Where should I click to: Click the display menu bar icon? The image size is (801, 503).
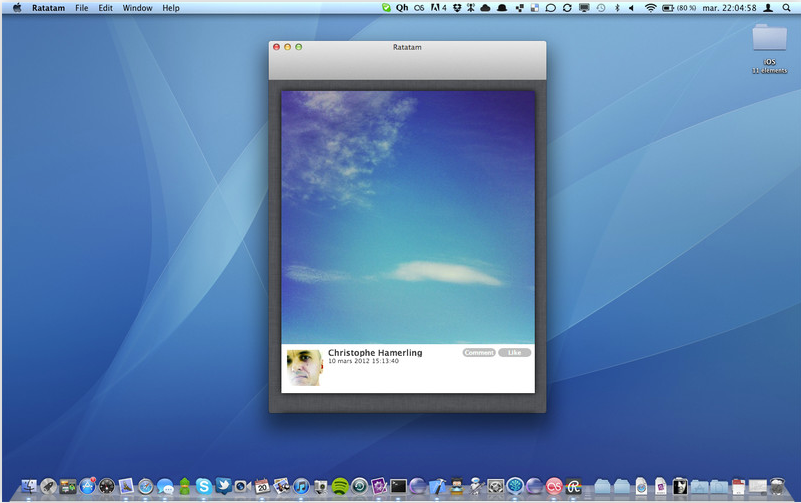584,8
